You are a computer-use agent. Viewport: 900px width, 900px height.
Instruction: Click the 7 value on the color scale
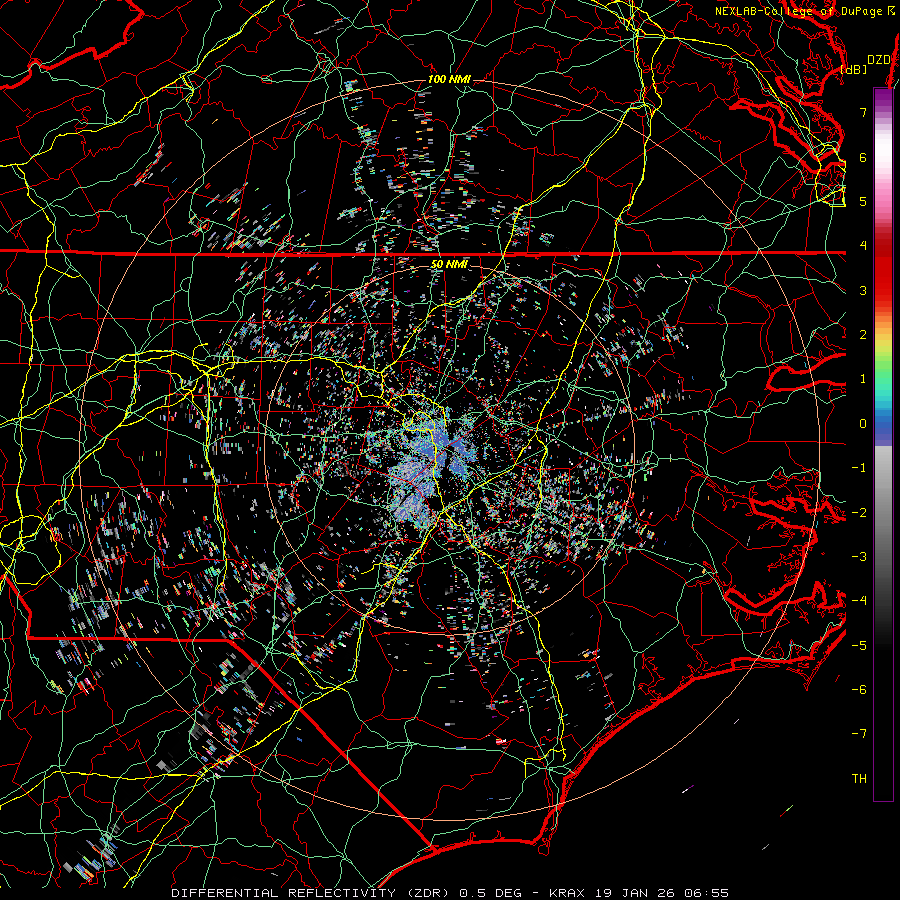[863, 112]
